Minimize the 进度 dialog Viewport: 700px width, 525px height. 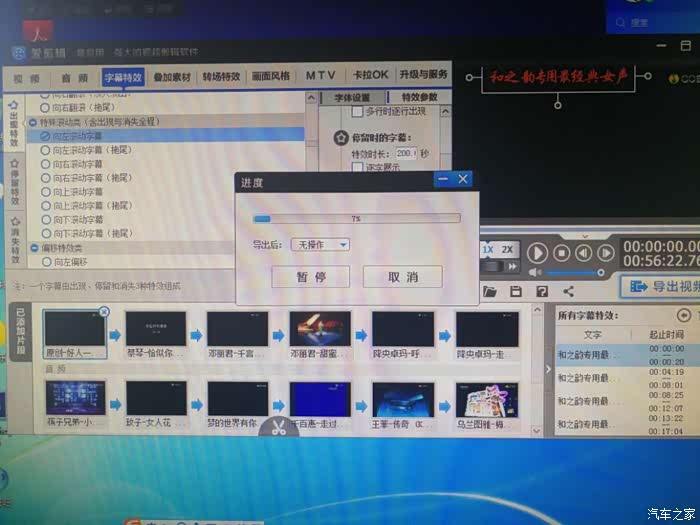pos(443,179)
